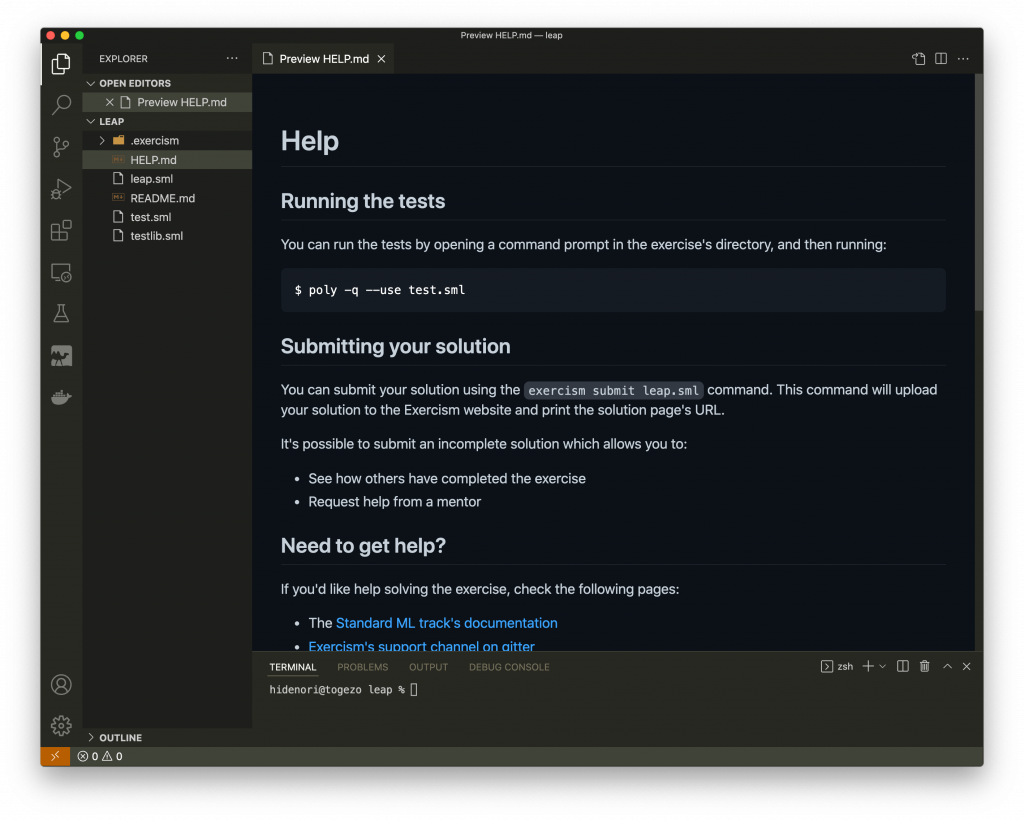Collapse the Open Editors section

[x=167, y=83]
